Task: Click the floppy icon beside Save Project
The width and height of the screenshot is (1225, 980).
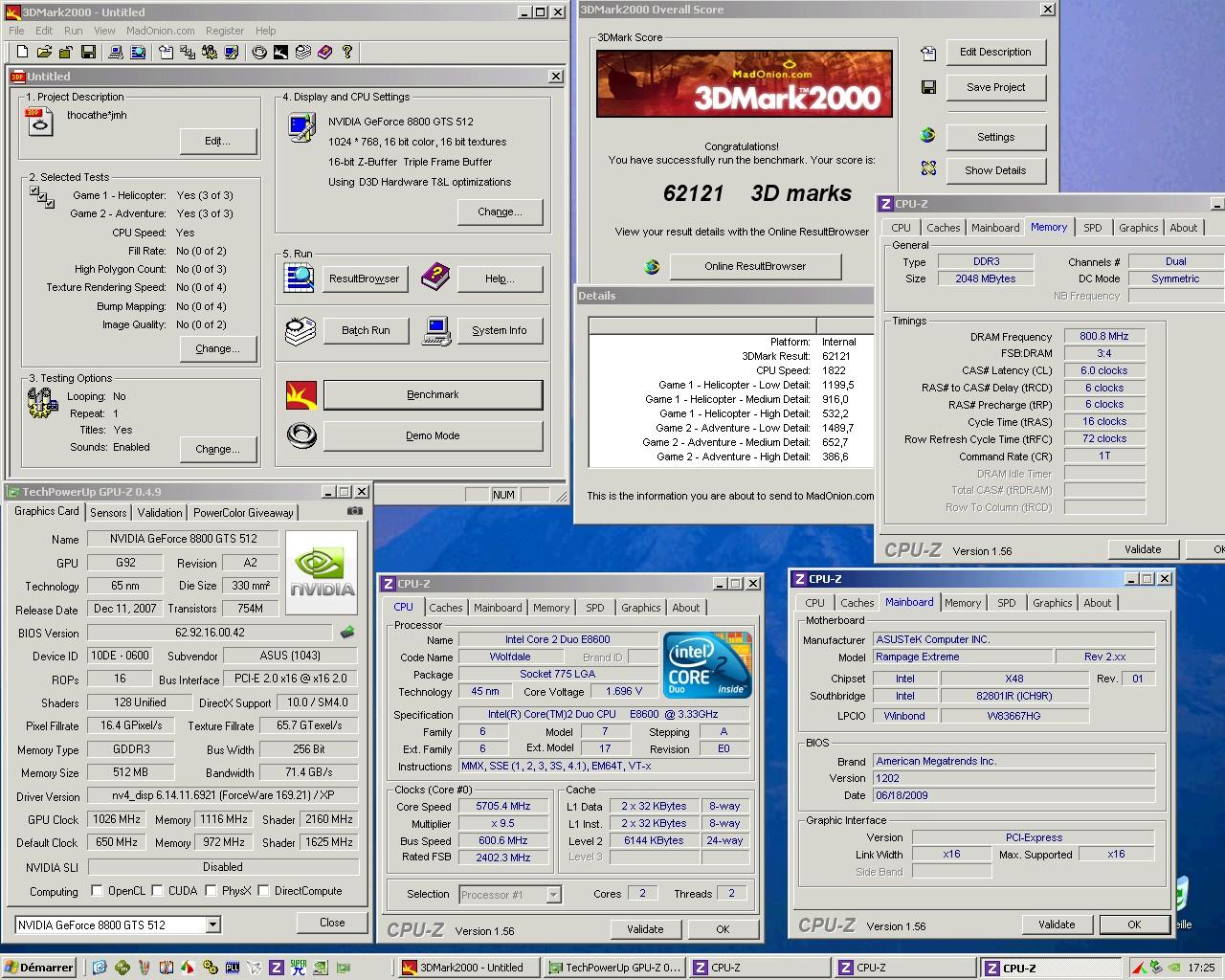Action: pyautogui.click(x=928, y=87)
